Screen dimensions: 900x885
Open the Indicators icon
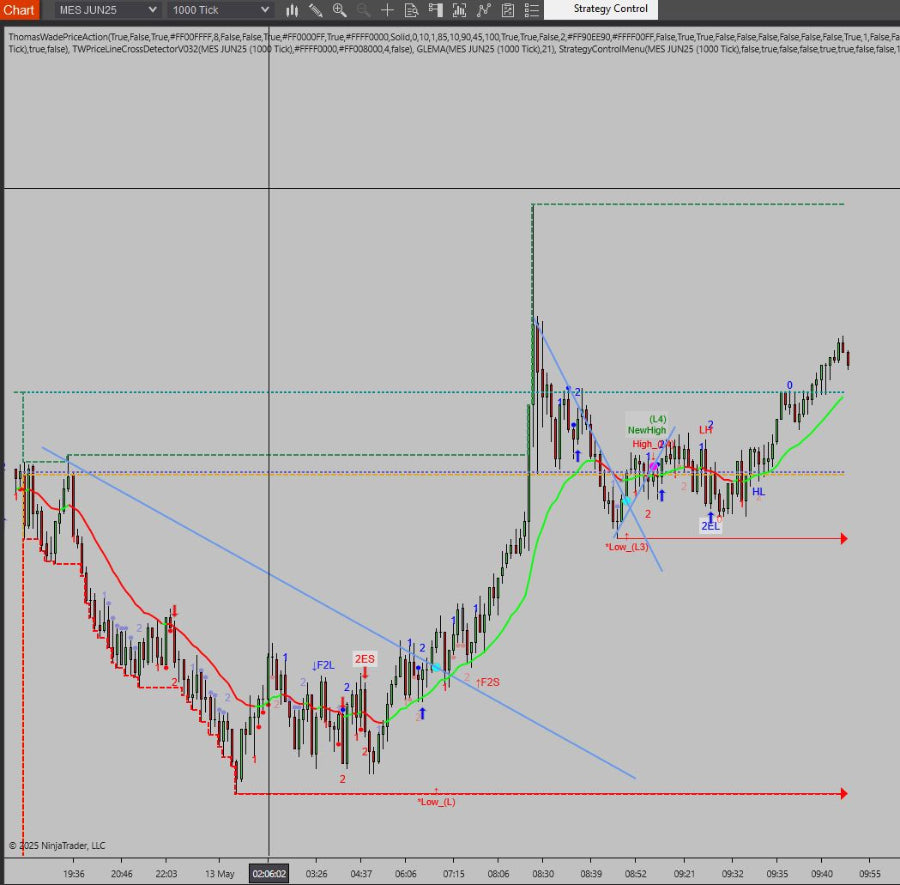point(484,10)
